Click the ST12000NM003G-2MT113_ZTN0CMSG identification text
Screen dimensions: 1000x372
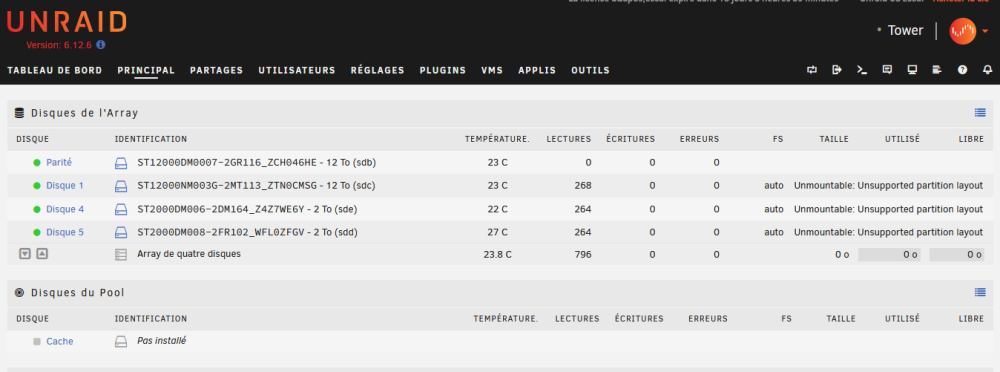click(256, 186)
